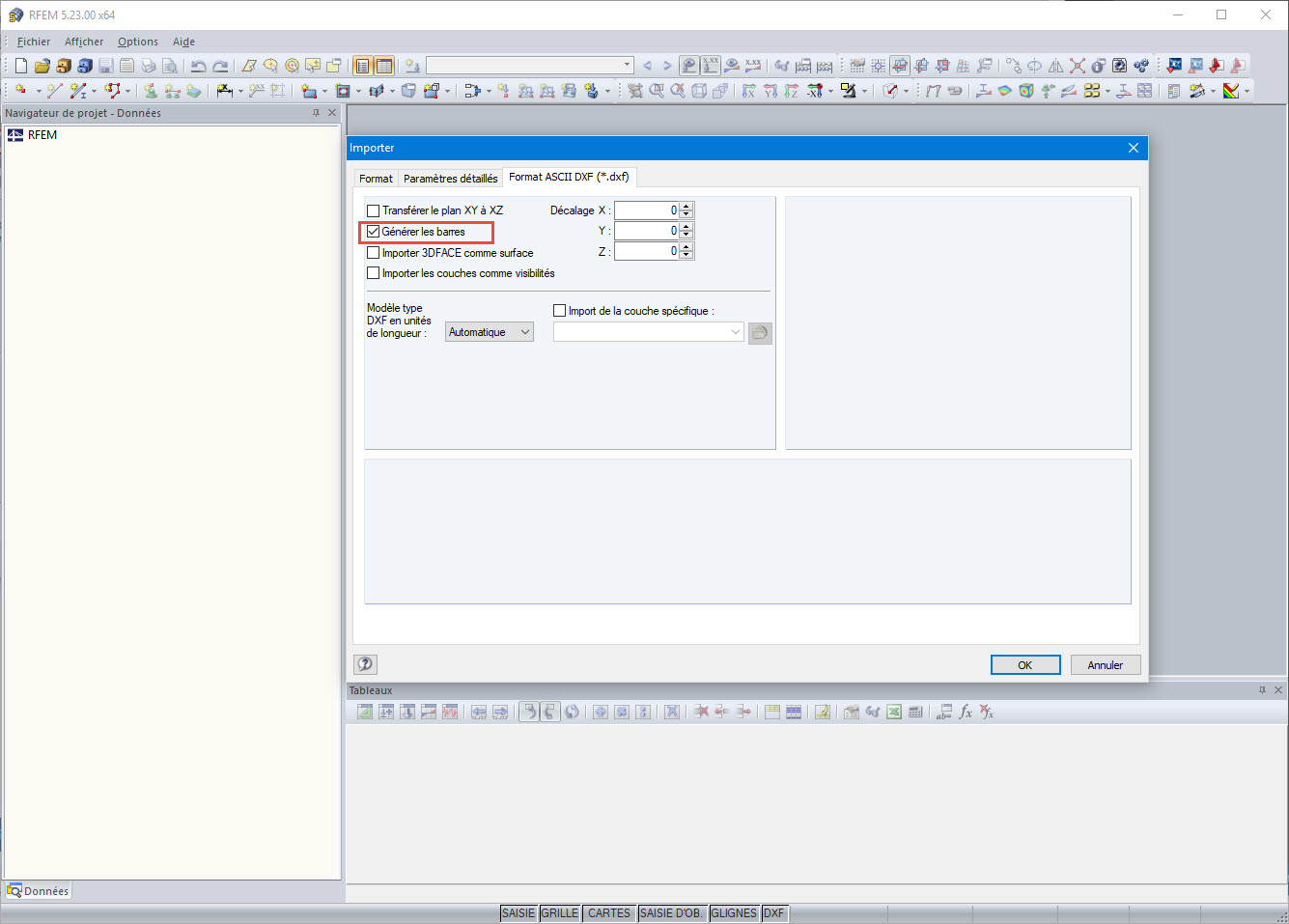Screen dimensions: 1289x924
Task: Close the Importer dialog
Action: 1134,148
